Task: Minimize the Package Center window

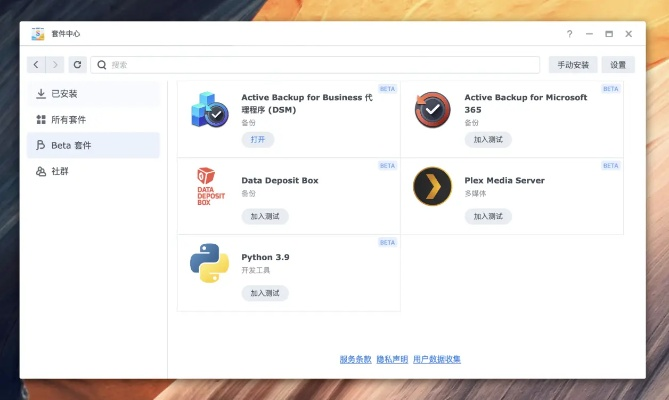Action: (589, 34)
